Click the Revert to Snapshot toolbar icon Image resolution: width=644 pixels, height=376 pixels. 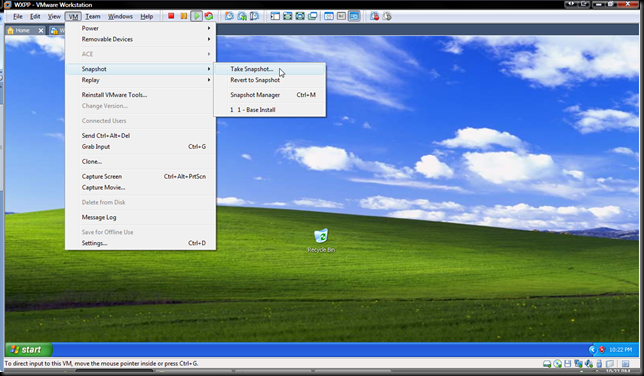[x=242, y=16]
